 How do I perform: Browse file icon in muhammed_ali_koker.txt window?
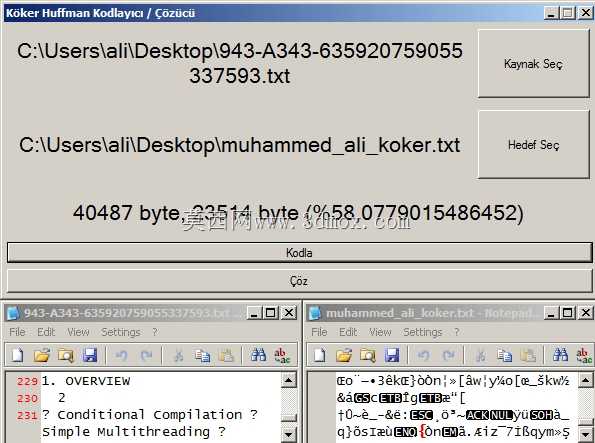coord(368,355)
